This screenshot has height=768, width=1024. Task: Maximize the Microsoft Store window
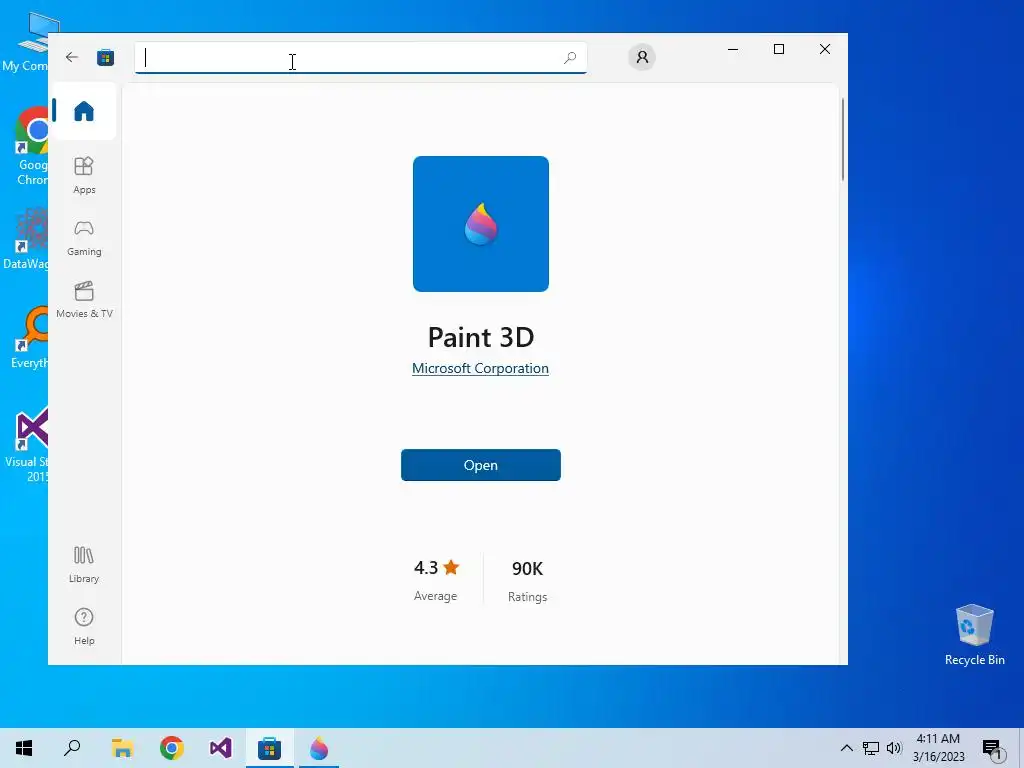778,49
